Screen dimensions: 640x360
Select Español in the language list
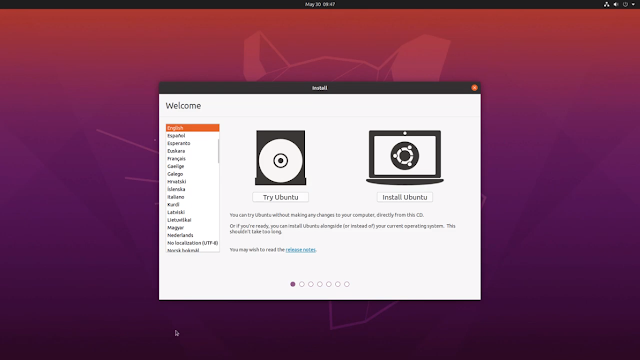coord(192,136)
